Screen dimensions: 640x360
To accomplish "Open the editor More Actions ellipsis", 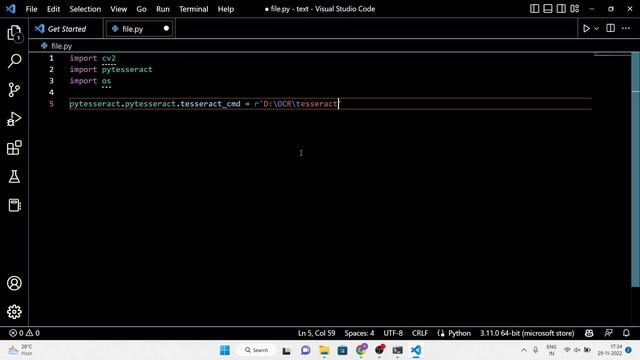I will click(x=626, y=28).
